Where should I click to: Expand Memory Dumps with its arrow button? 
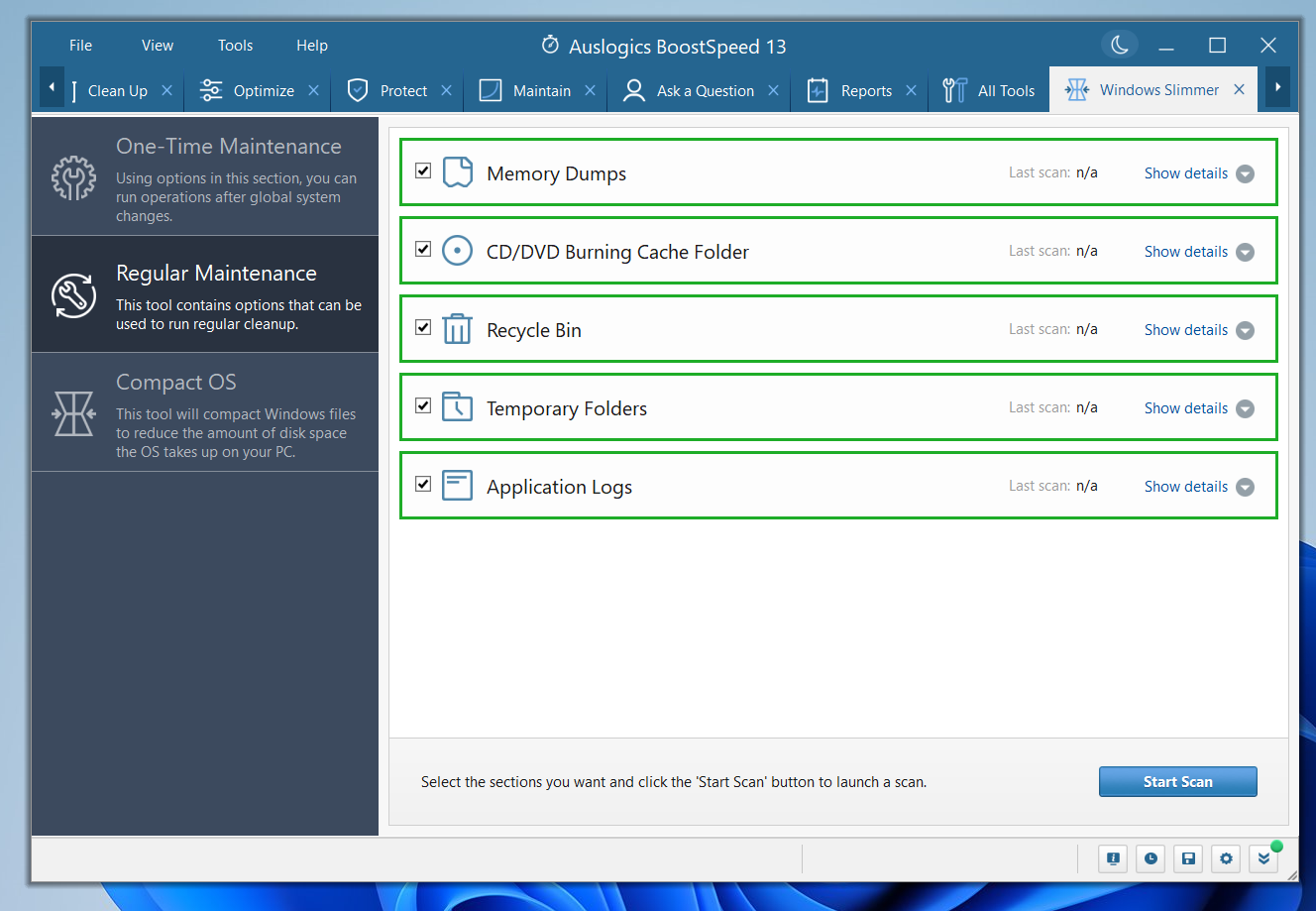(1246, 173)
